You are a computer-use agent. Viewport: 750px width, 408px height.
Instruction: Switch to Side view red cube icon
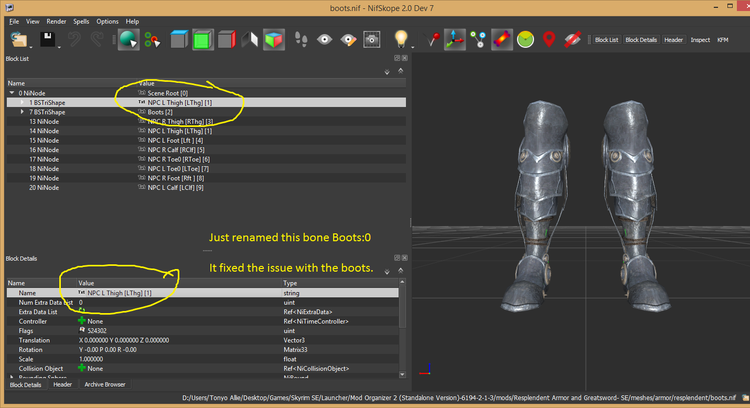coord(227,39)
